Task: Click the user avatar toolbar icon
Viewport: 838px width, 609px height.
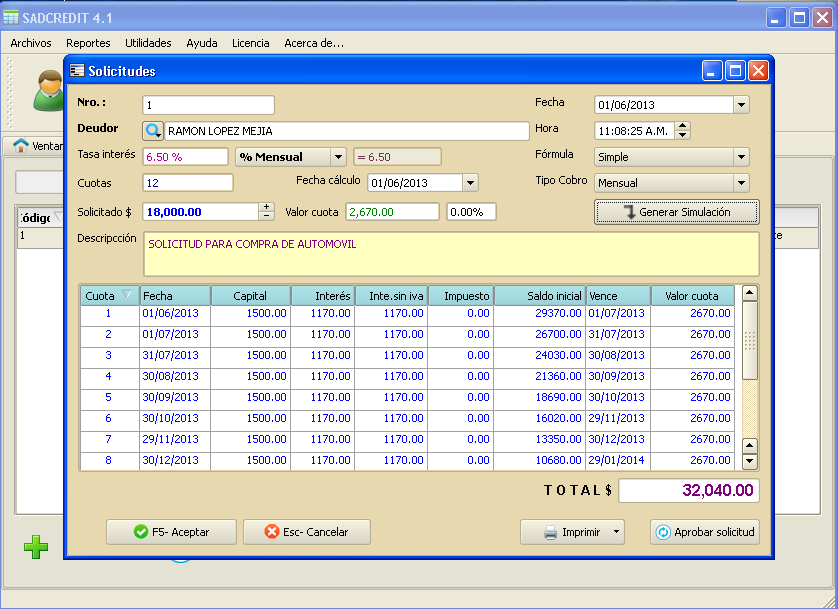Action: (x=48, y=93)
